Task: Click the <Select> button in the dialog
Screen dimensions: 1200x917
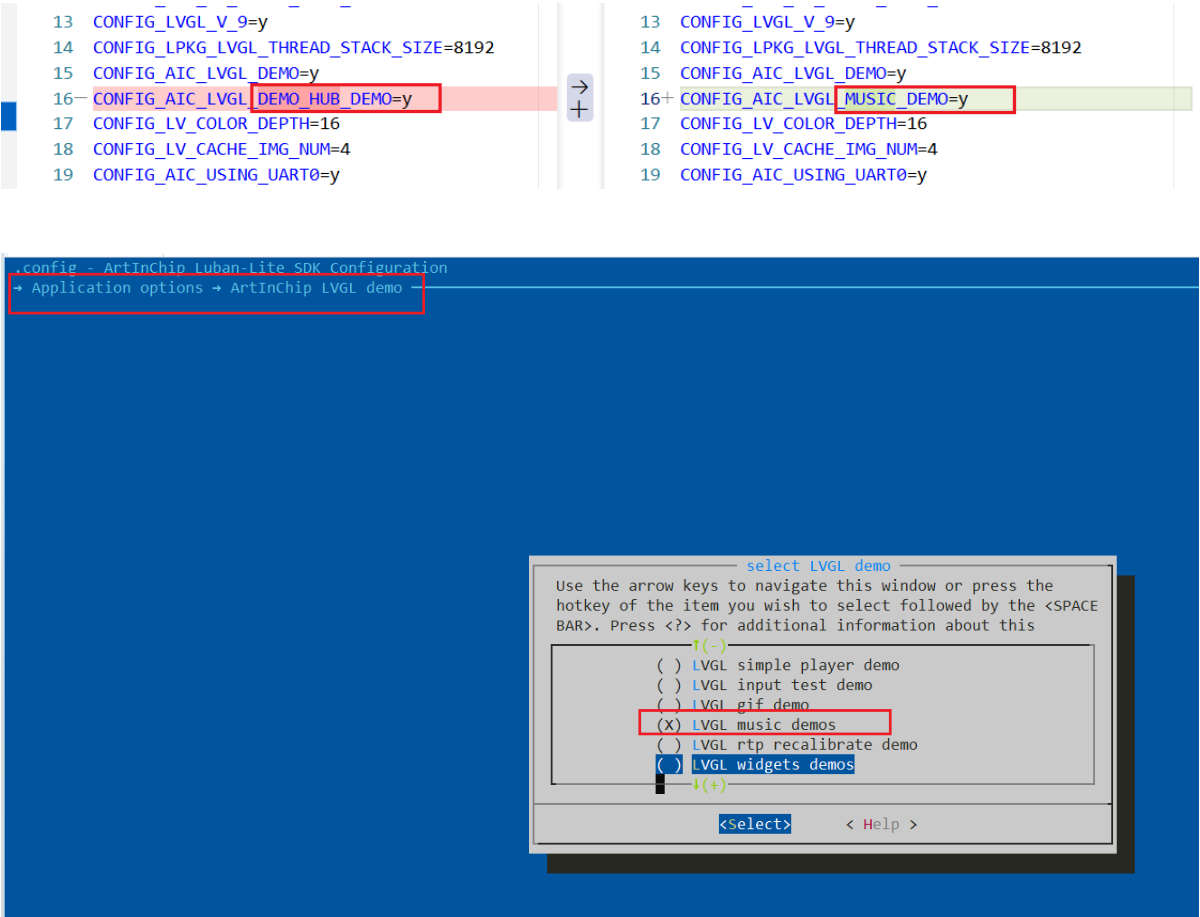Action: click(x=755, y=824)
